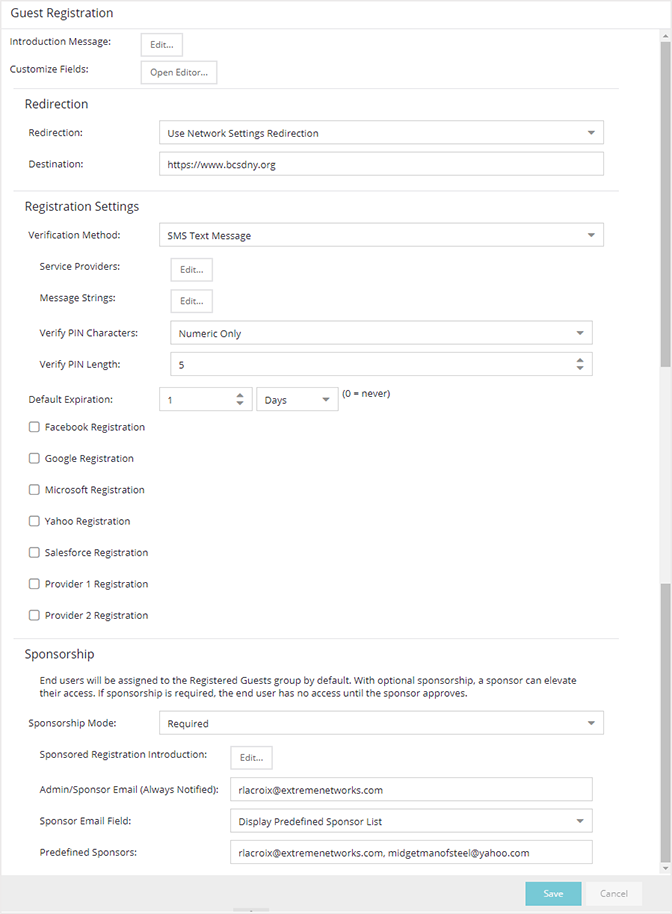Save the guest registration settings
This screenshot has height=914, width=672.
(x=553, y=893)
